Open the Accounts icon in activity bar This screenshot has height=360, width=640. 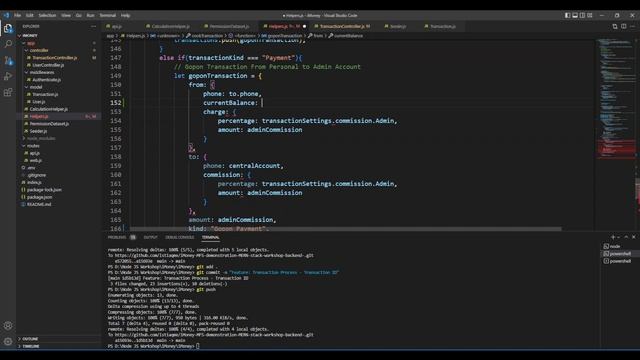[x=8, y=325]
